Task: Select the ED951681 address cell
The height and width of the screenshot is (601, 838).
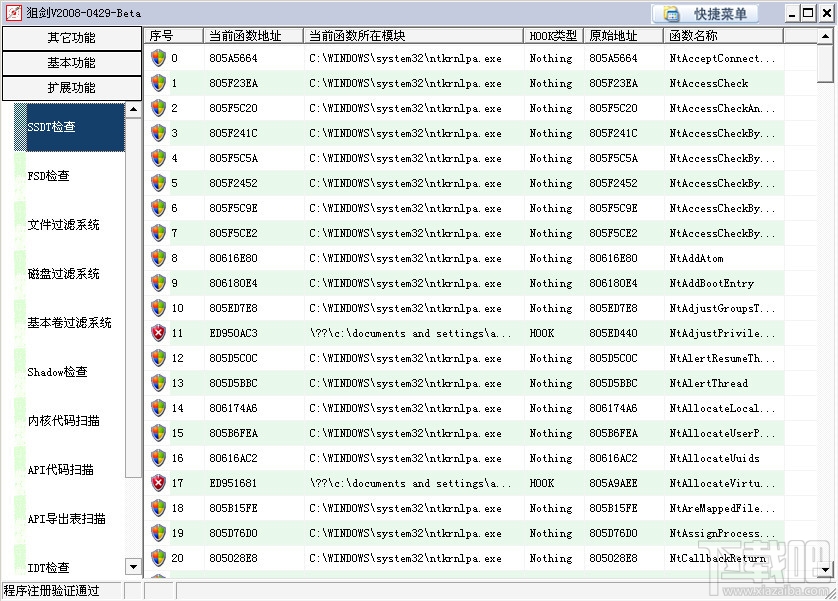Action: 234,483
